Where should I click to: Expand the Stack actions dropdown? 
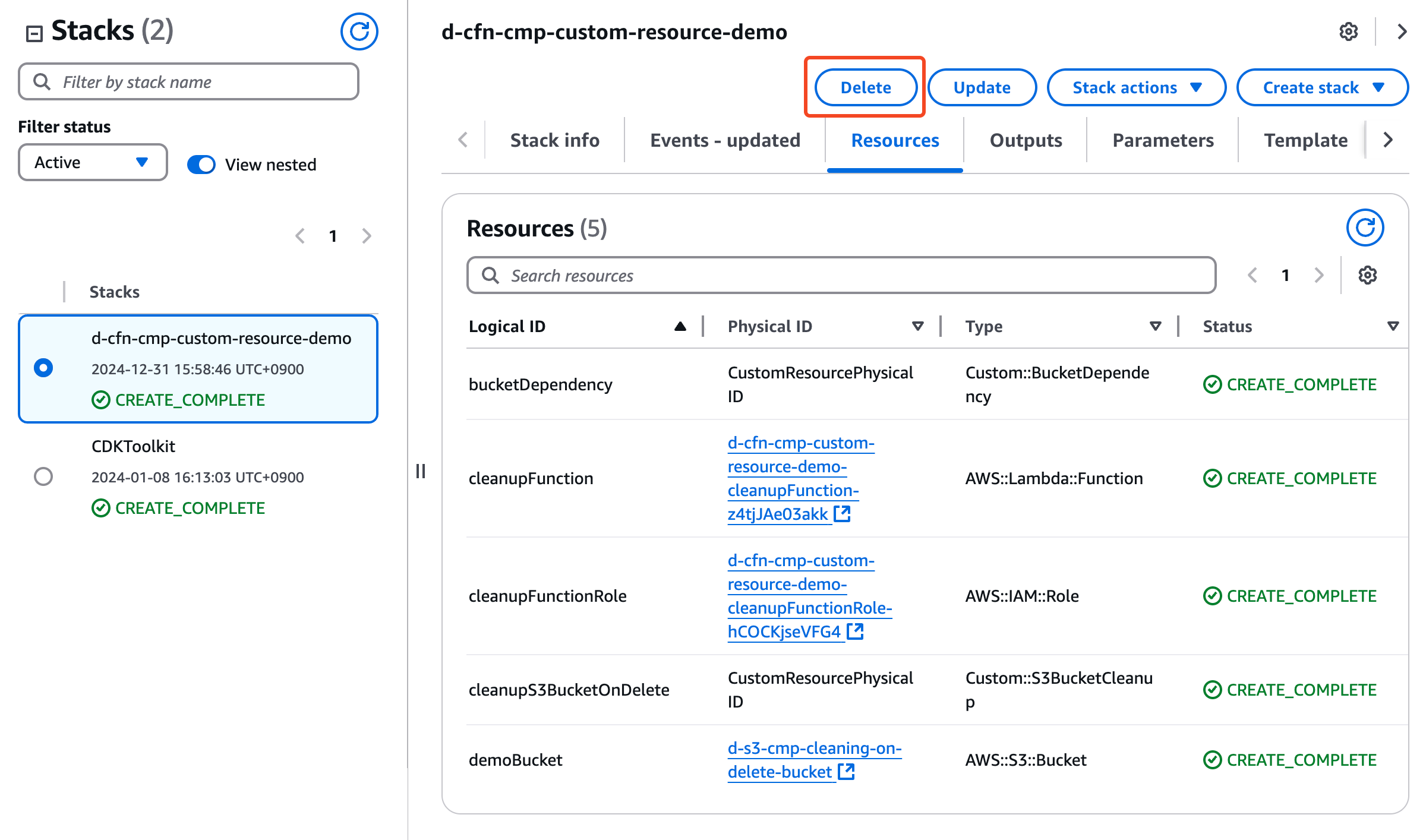[x=1136, y=87]
